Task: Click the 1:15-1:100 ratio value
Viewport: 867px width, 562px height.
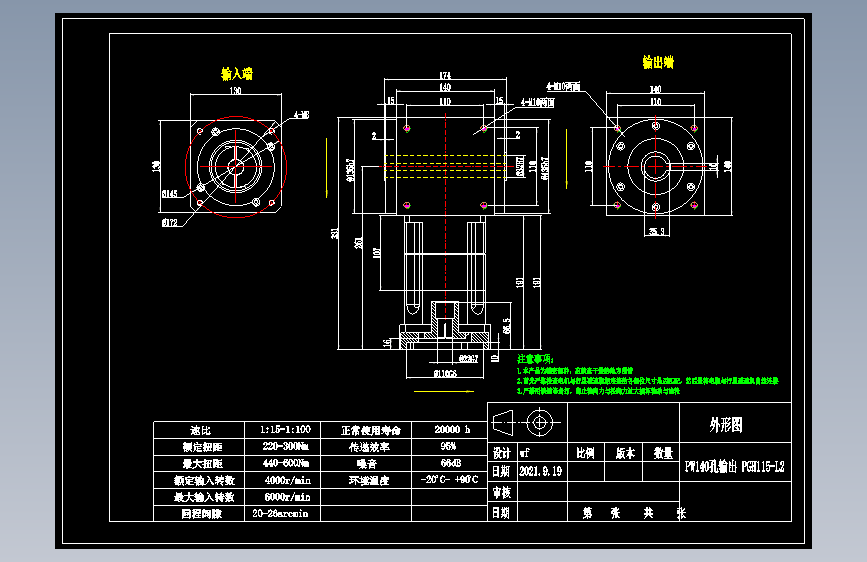Action: coord(285,429)
